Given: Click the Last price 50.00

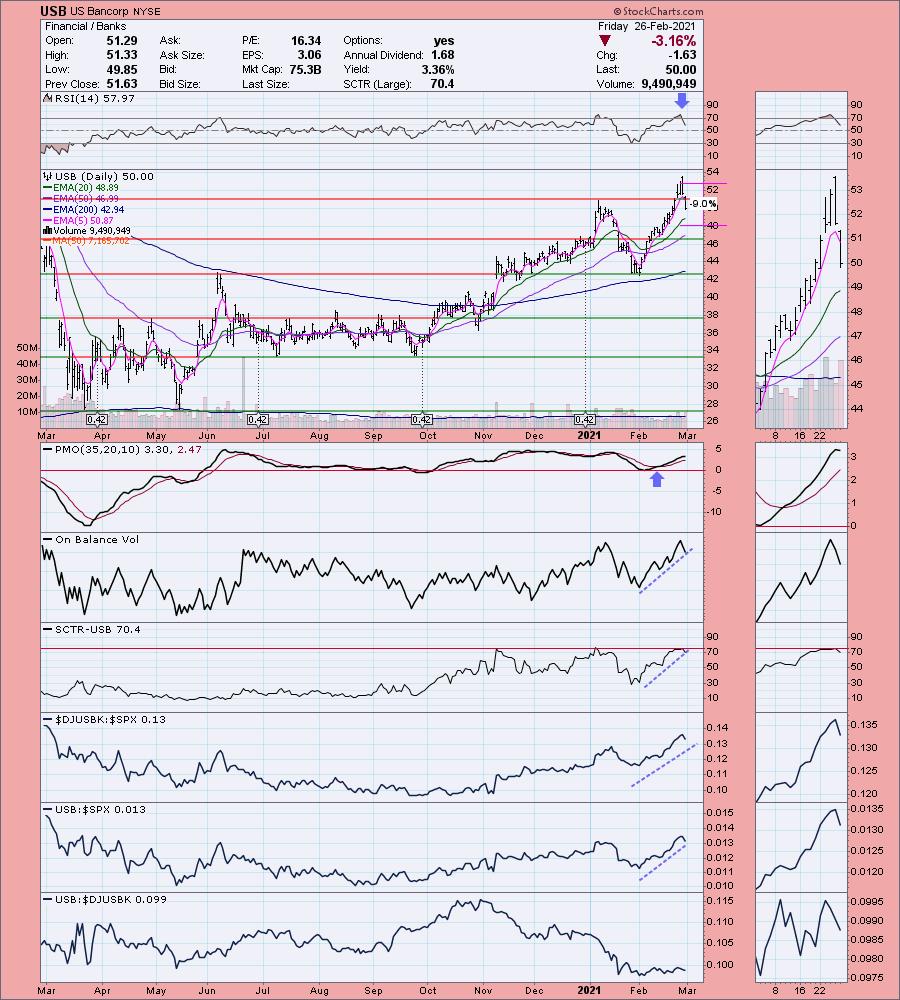Looking at the screenshot, I should tap(681, 70).
